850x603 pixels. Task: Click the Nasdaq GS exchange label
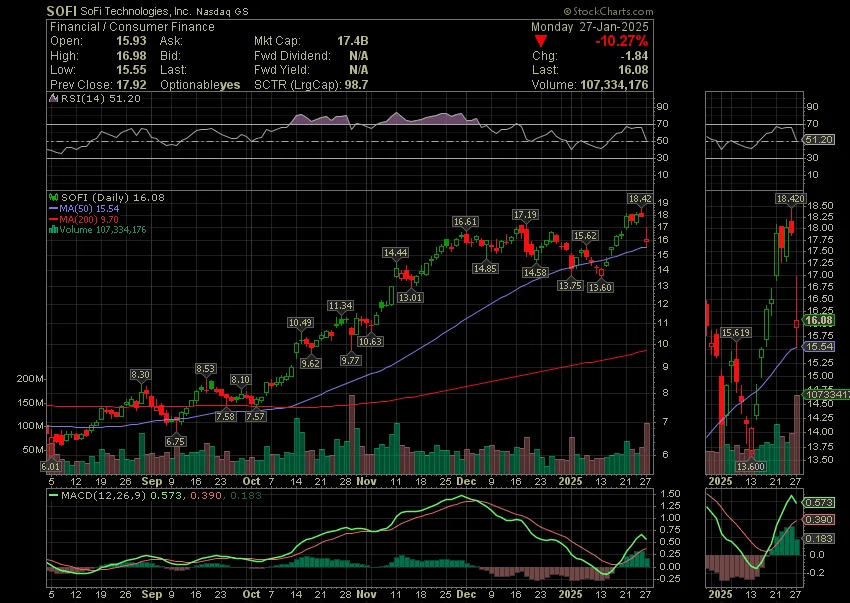[222, 11]
